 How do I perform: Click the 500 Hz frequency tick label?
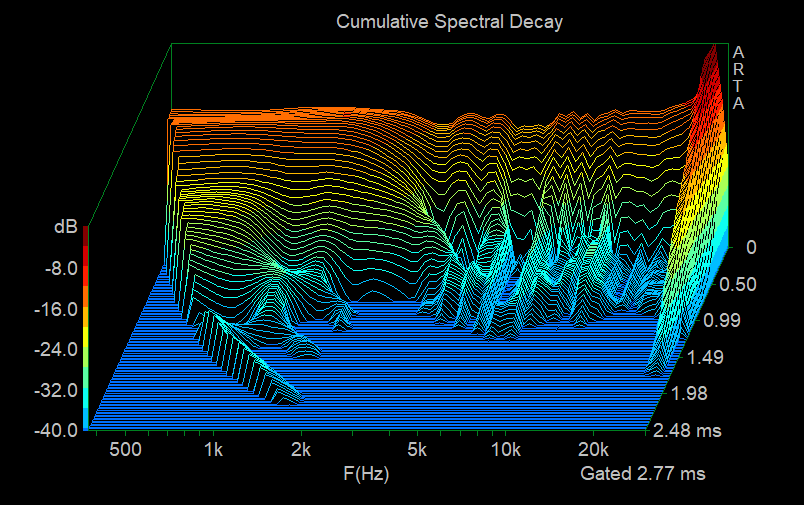pyautogui.click(x=124, y=450)
